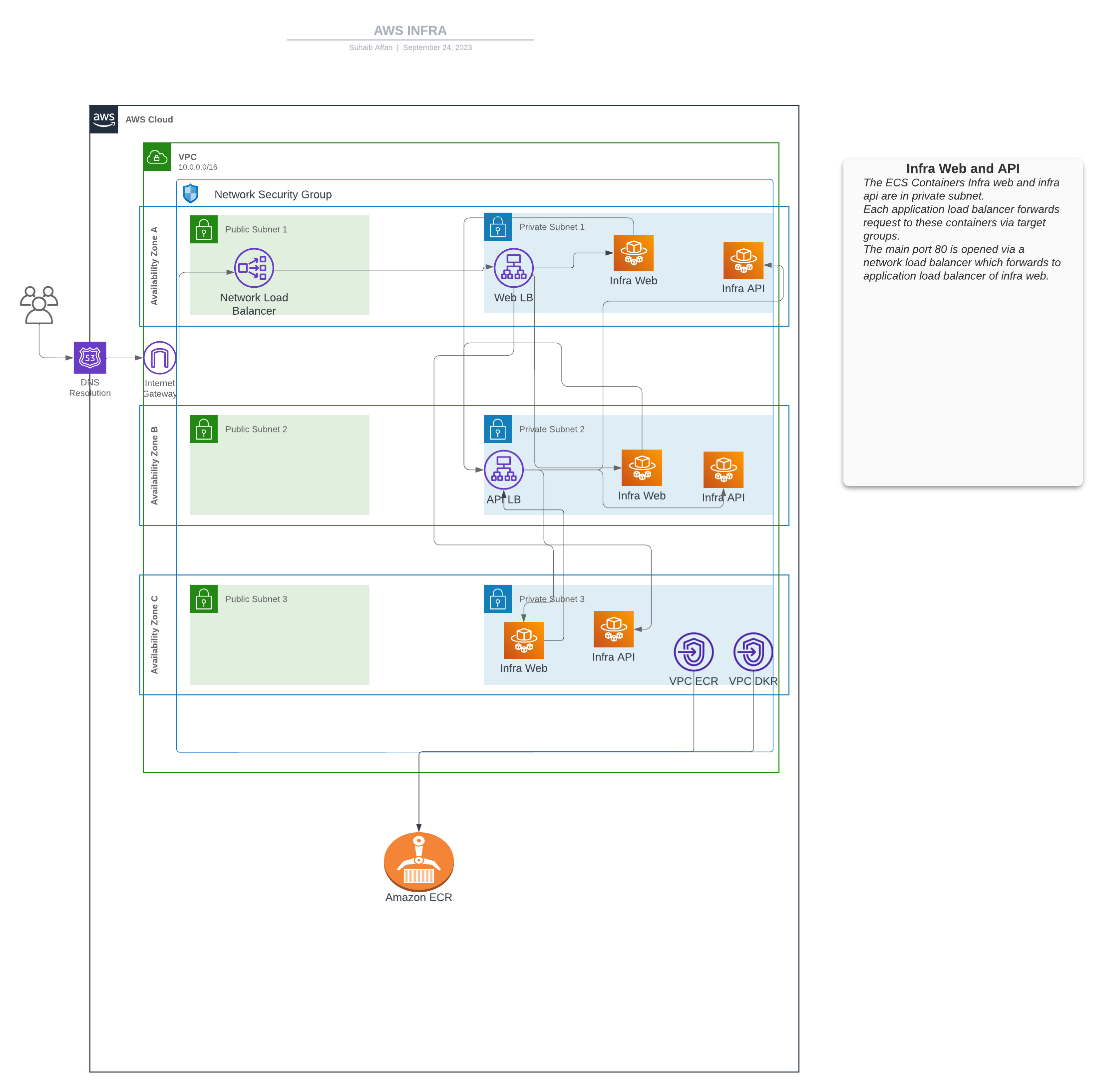The height and width of the screenshot is (1092, 1103).
Task: Click the API LB icon
Action: (503, 470)
